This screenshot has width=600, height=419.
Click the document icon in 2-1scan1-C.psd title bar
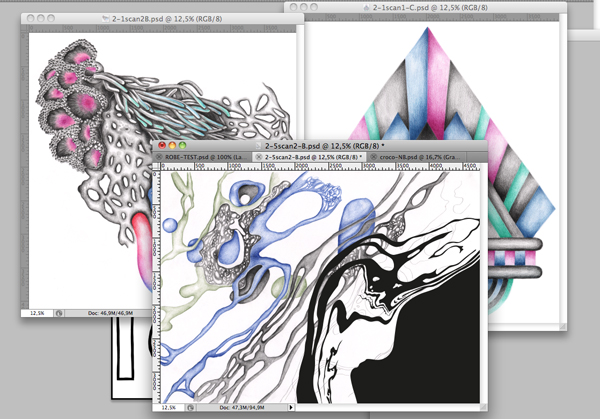click(x=367, y=8)
